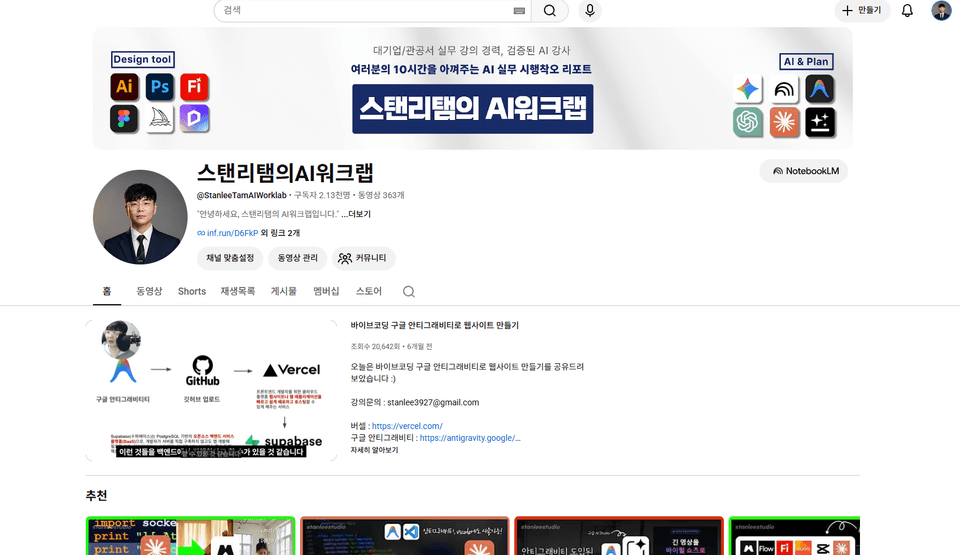Click the 만들기 create button
Image resolution: width=960 pixels, height=555 pixels.
point(862,10)
